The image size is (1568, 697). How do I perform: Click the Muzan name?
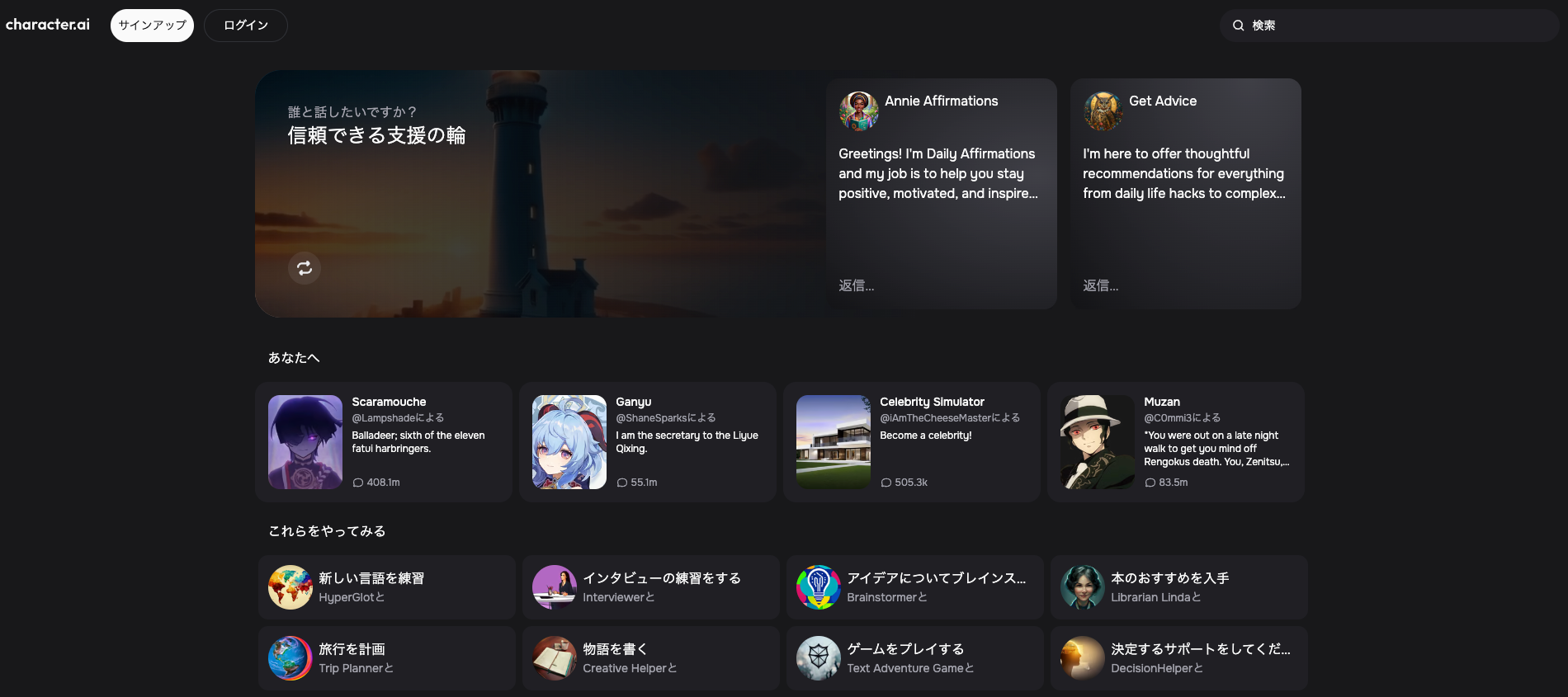tap(1162, 402)
